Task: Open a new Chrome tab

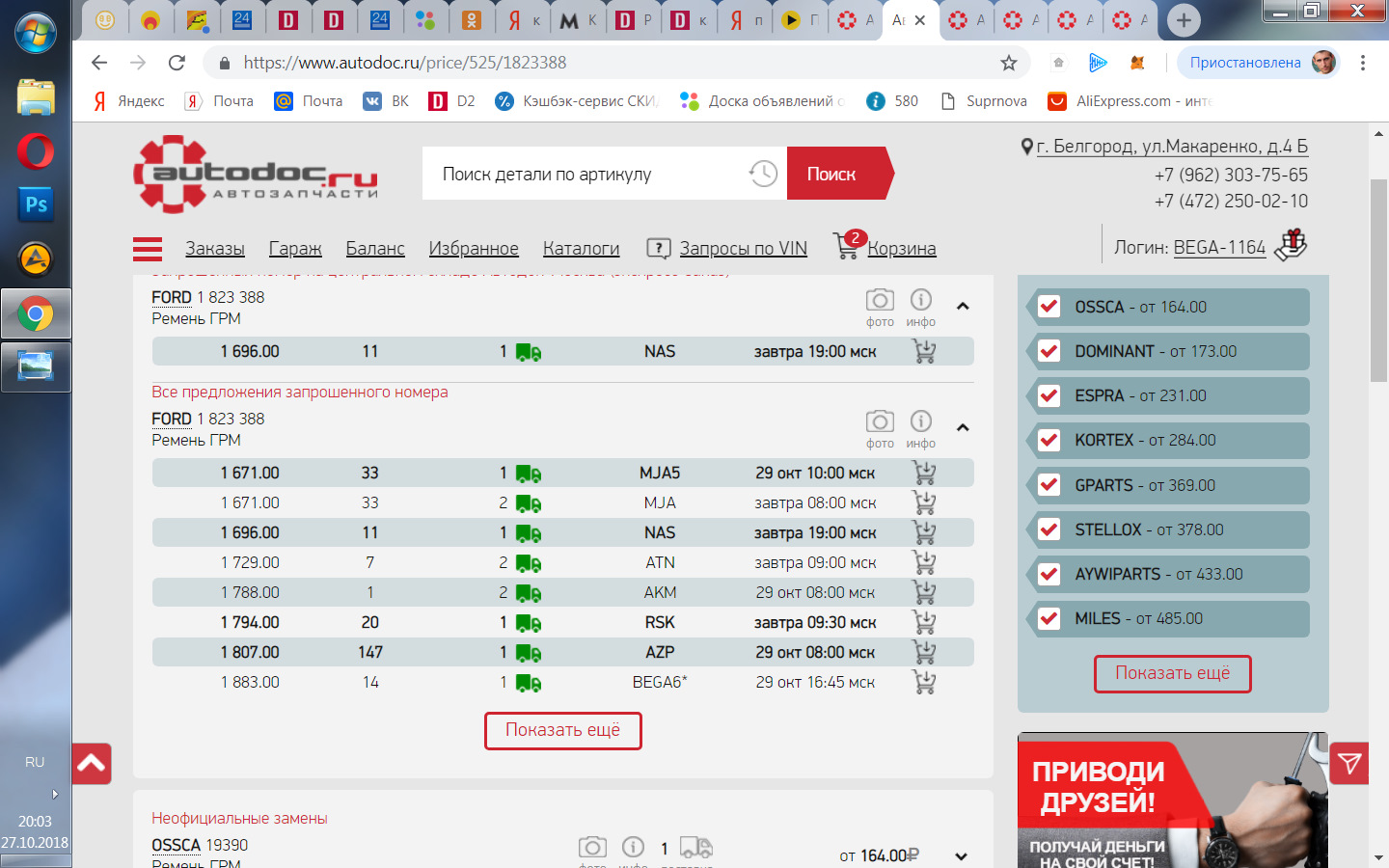Action: point(1184,19)
